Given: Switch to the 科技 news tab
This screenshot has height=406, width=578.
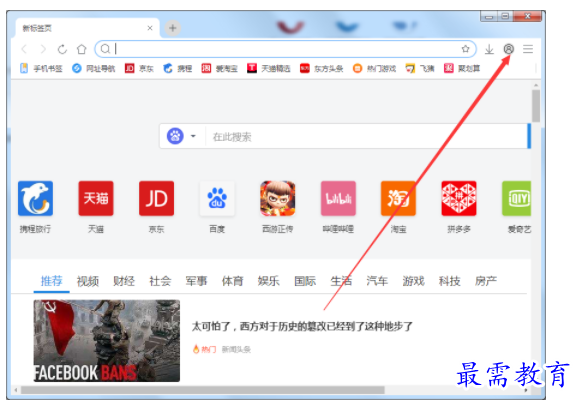Looking at the screenshot, I should click(449, 281).
